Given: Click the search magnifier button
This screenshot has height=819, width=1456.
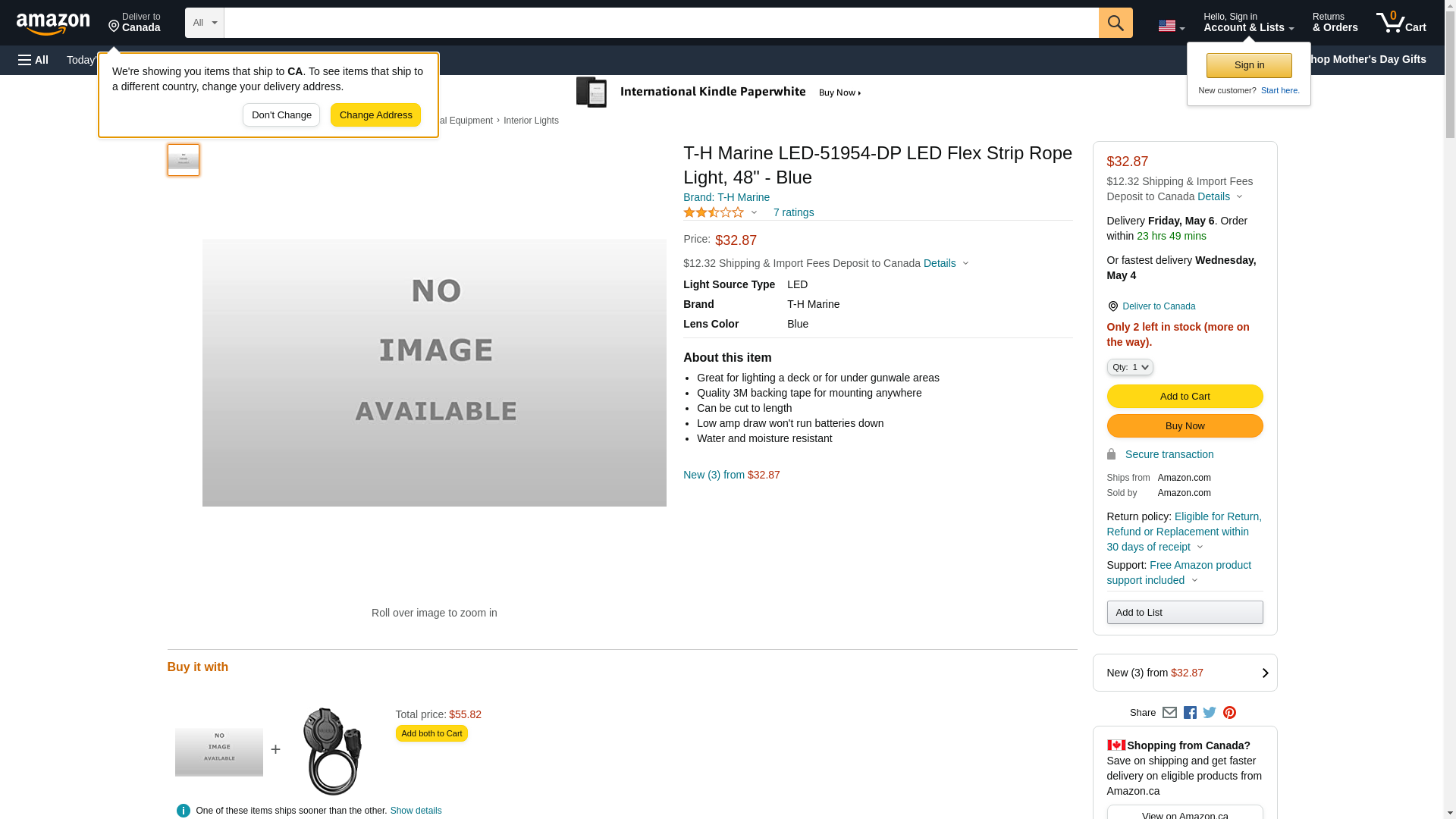Looking at the screenshot, I should 1116,23.
